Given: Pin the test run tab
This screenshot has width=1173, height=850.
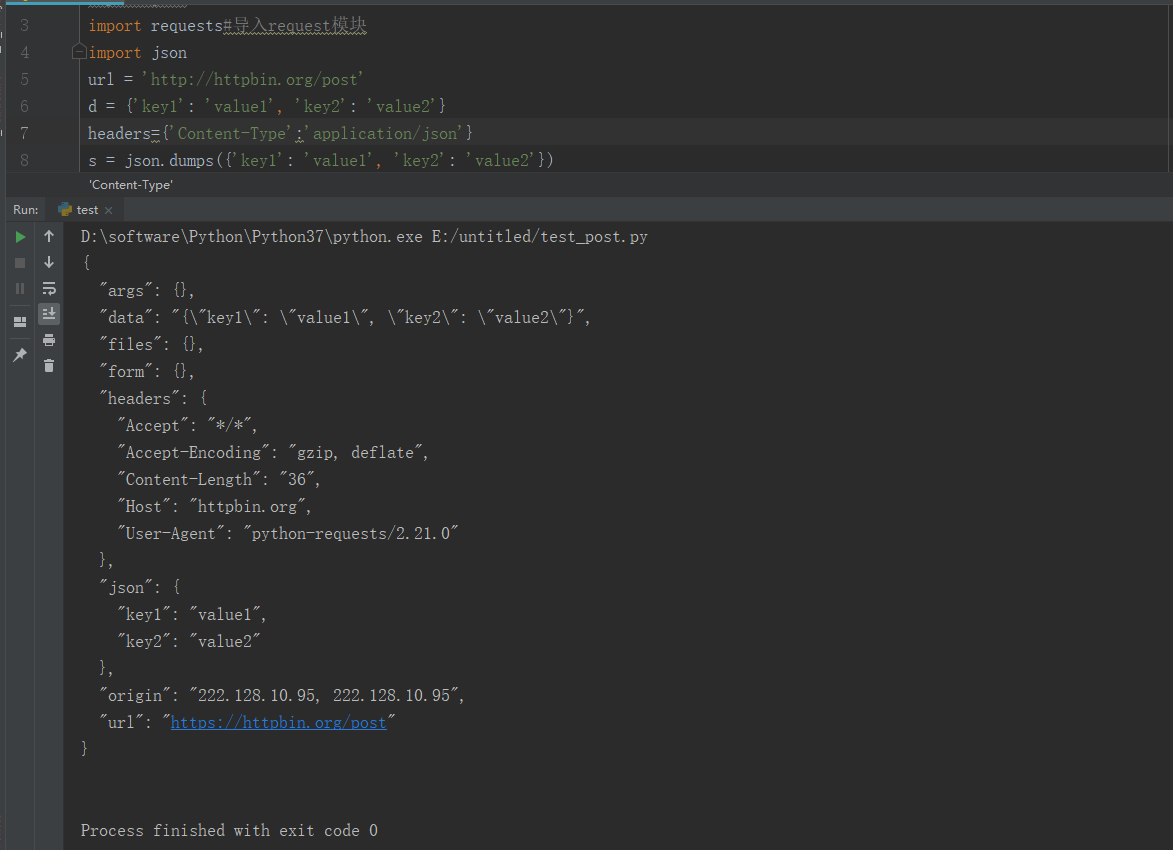Looking at the screenshot, I should pos(20,355).
